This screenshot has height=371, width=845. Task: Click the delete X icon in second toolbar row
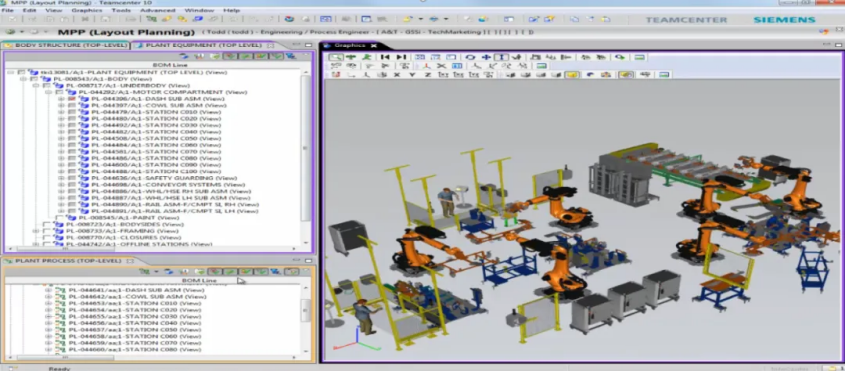pyautogui.click(x=441, y=66)
